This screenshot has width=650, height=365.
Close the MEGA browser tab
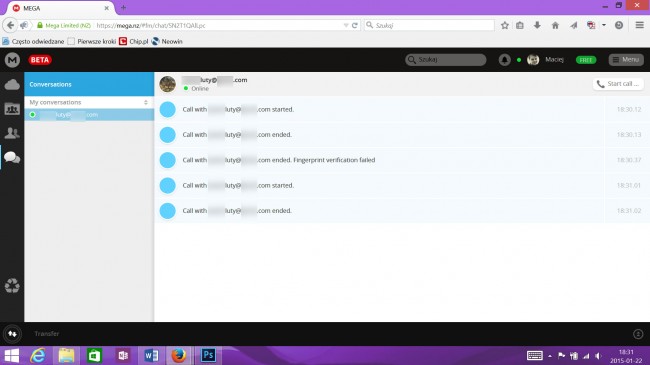107,8
